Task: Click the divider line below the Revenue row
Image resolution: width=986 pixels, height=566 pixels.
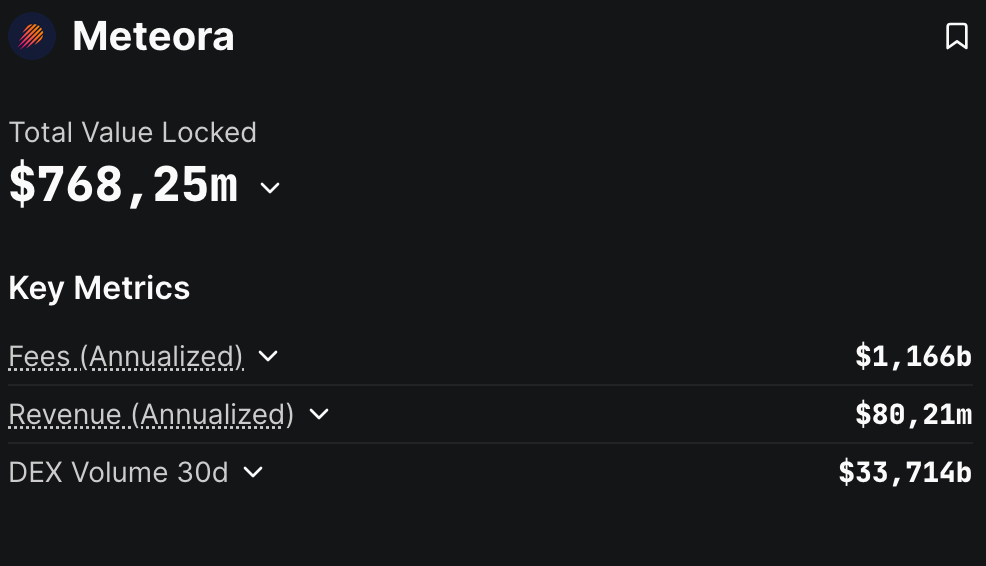Action: pyautogui.click(x=490, y=443)
